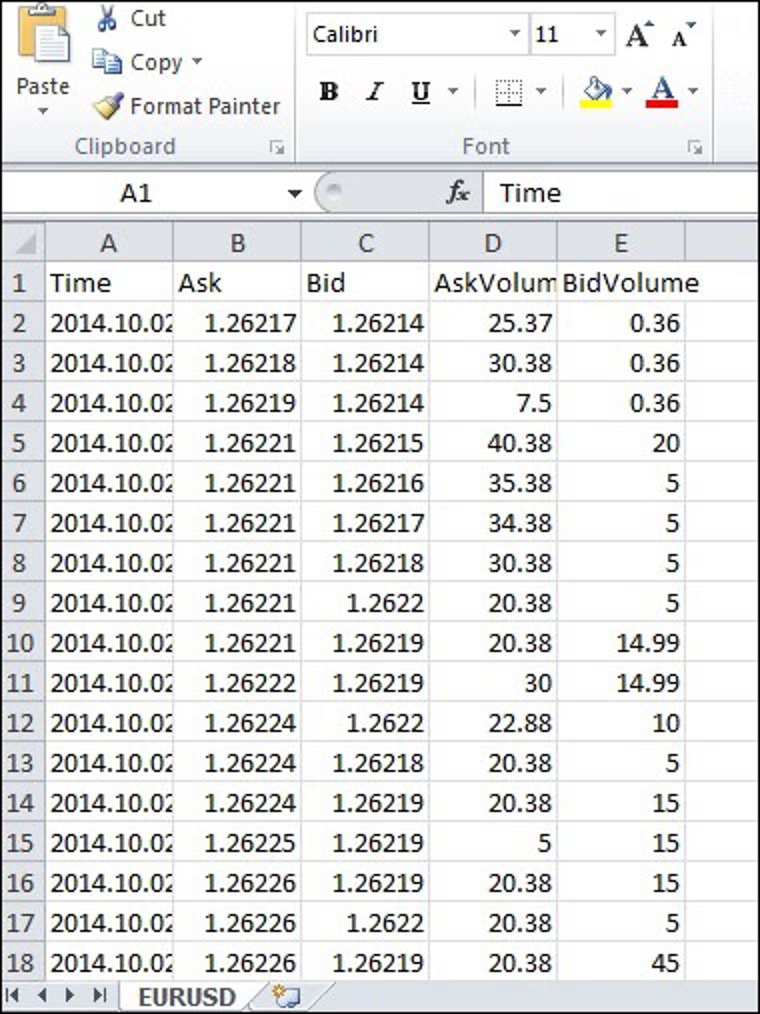The height and width of the screenshot is (1014, 760).
Task: Toggle Italic formatting
Action: pos(374,92)
